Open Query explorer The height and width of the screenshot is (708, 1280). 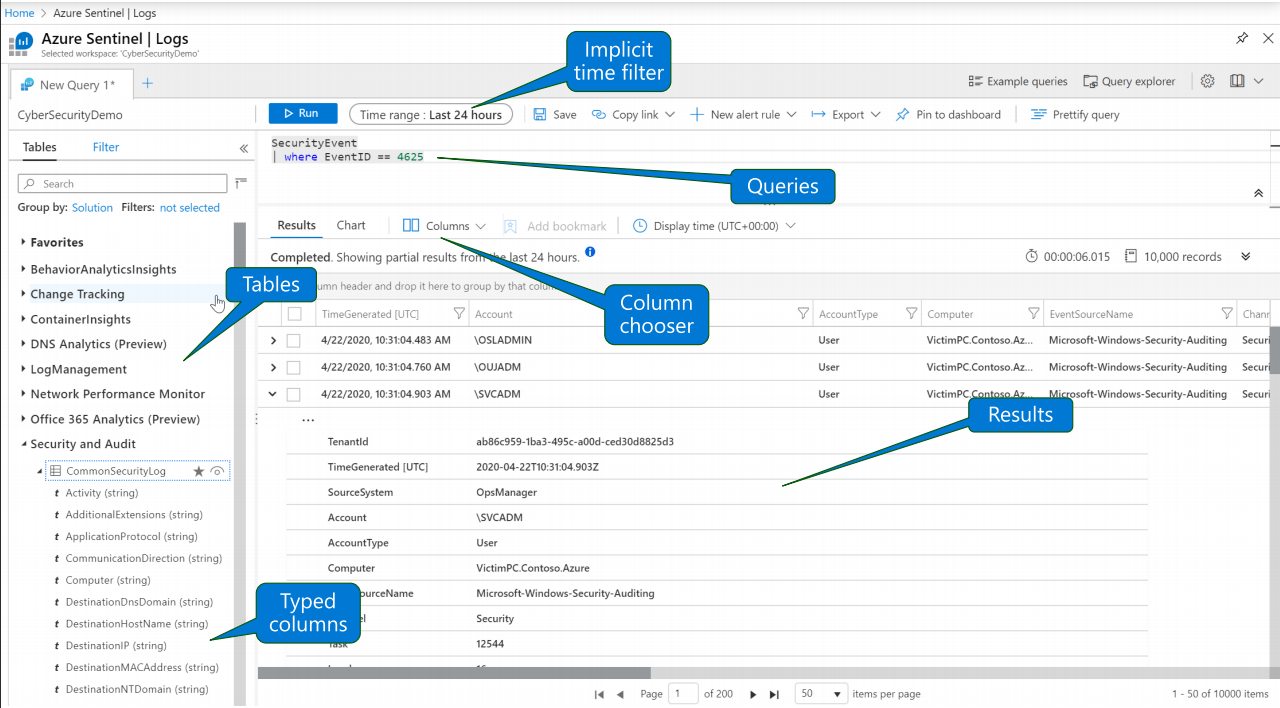point(1129,82)
